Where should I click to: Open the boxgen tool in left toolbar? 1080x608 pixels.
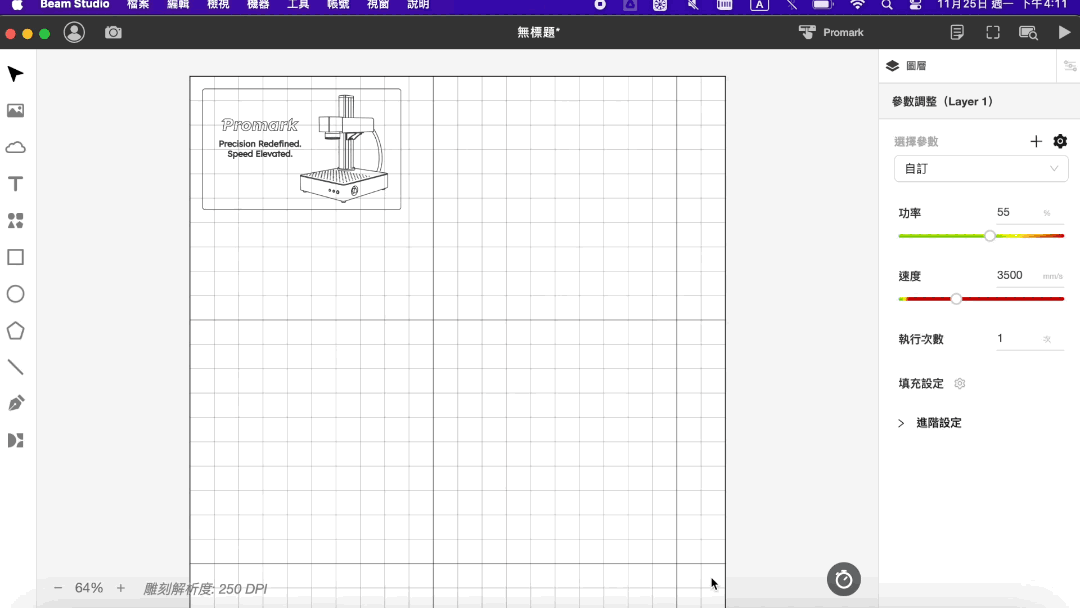coord(15,440)
